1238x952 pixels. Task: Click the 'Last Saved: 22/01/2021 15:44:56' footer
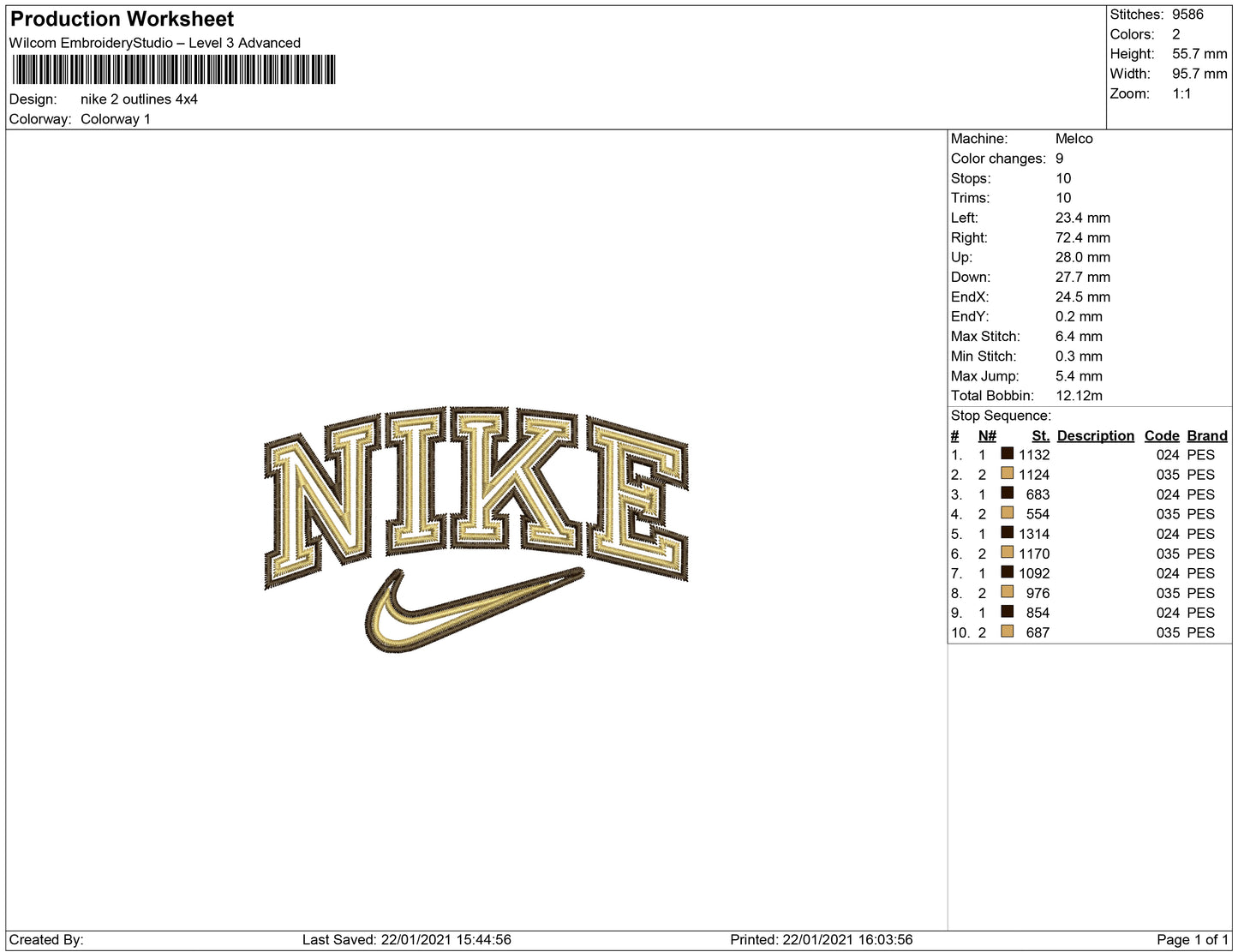click(407, 940)
